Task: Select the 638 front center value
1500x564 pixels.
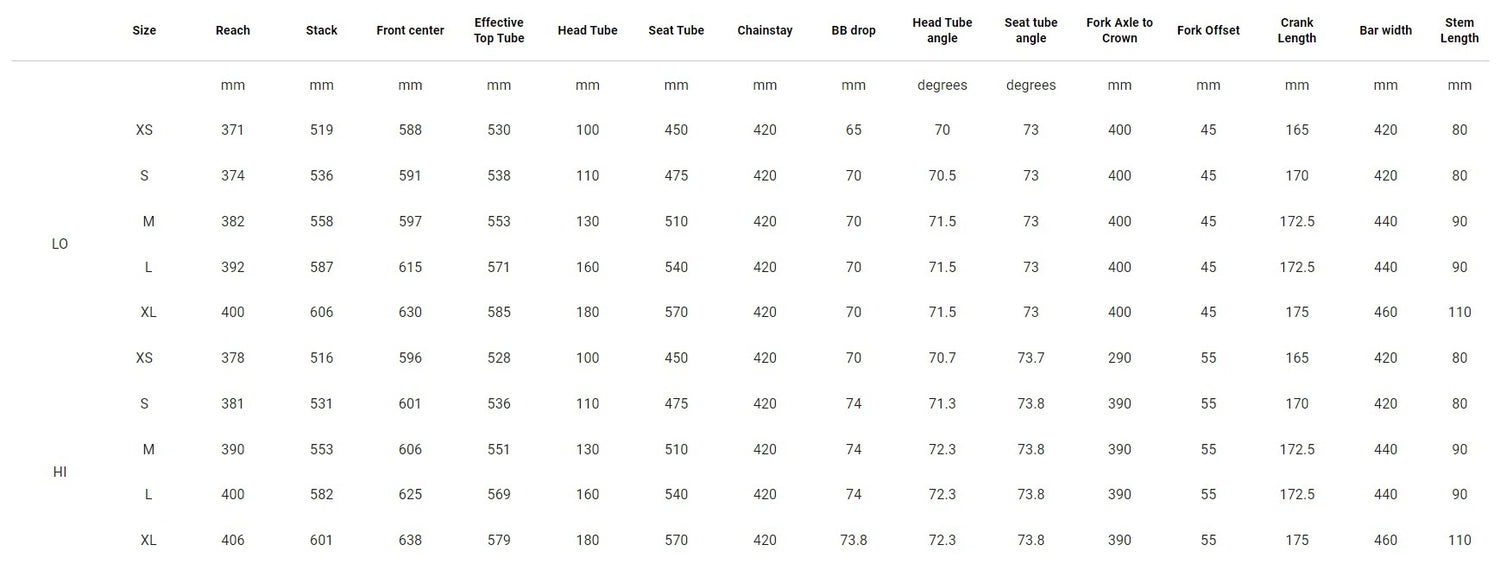Action: (410, 540)
